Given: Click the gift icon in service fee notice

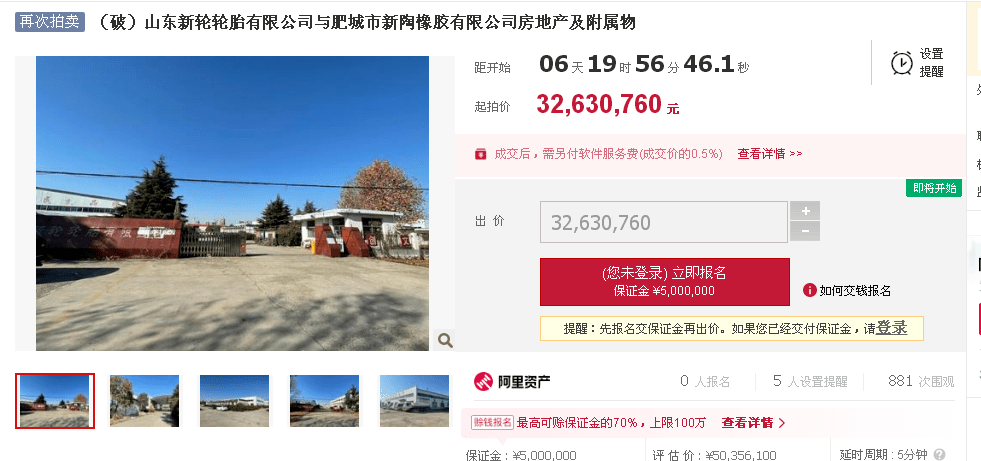Looking at the screenshot, I should pos(480,154).
